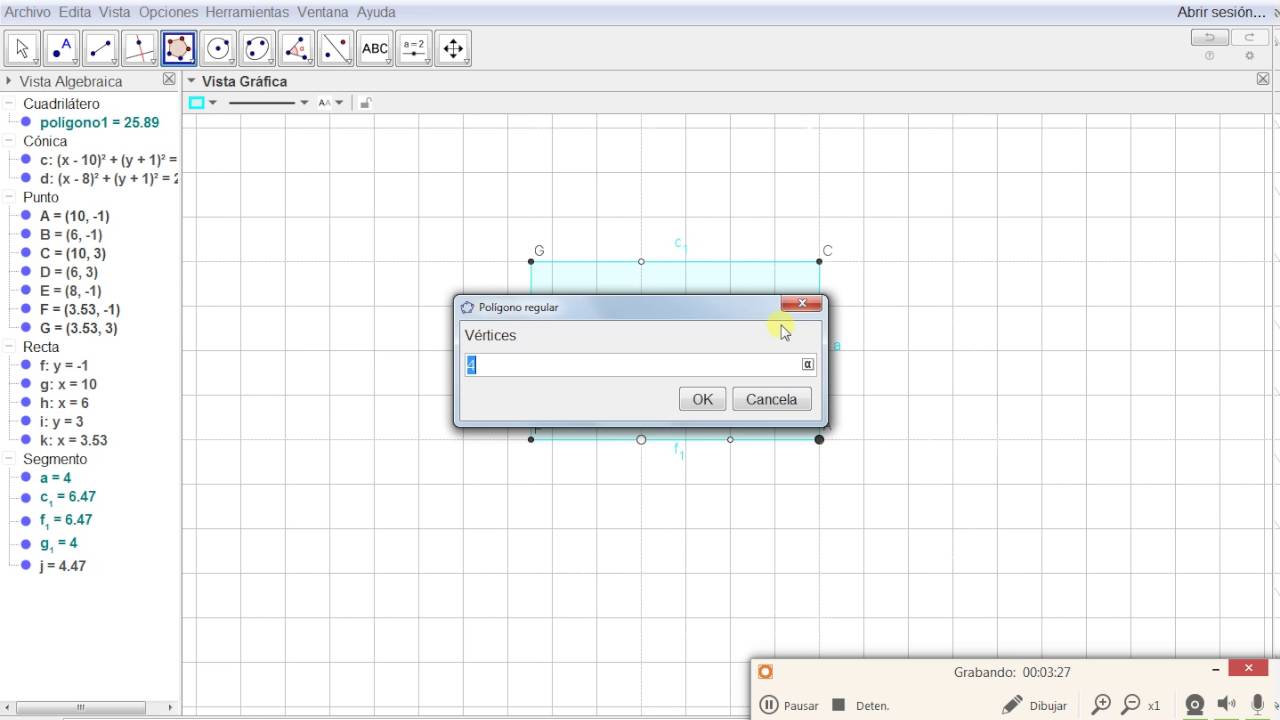This screenshot has height=720, width=1280.
Task: Select the slider a=2 tool
Action: (x=414, y=48)
